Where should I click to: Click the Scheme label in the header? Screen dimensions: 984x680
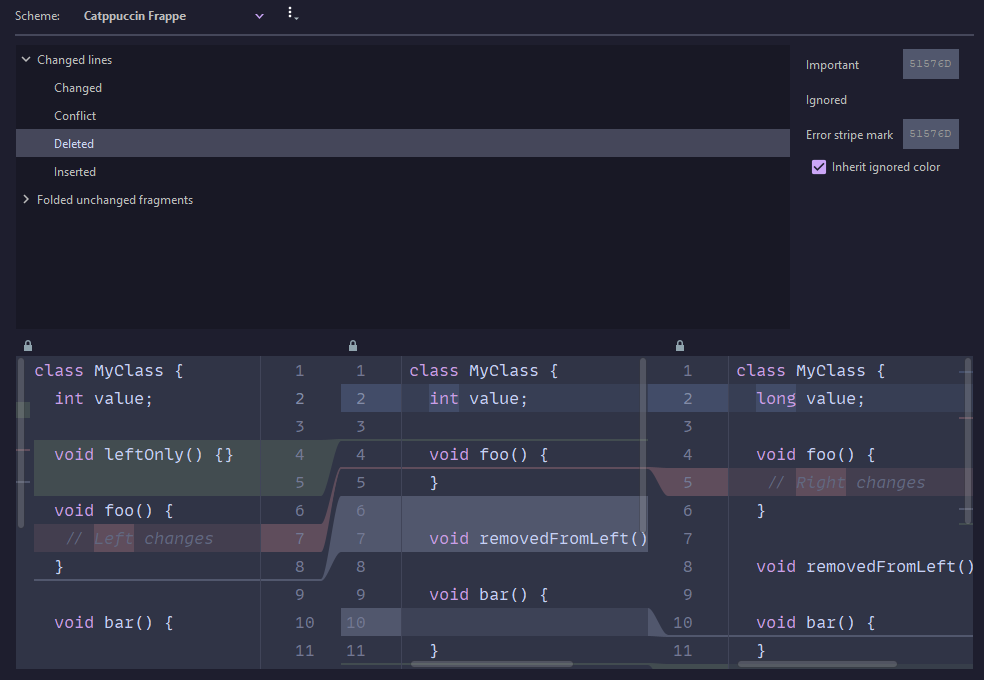[37, 15]
